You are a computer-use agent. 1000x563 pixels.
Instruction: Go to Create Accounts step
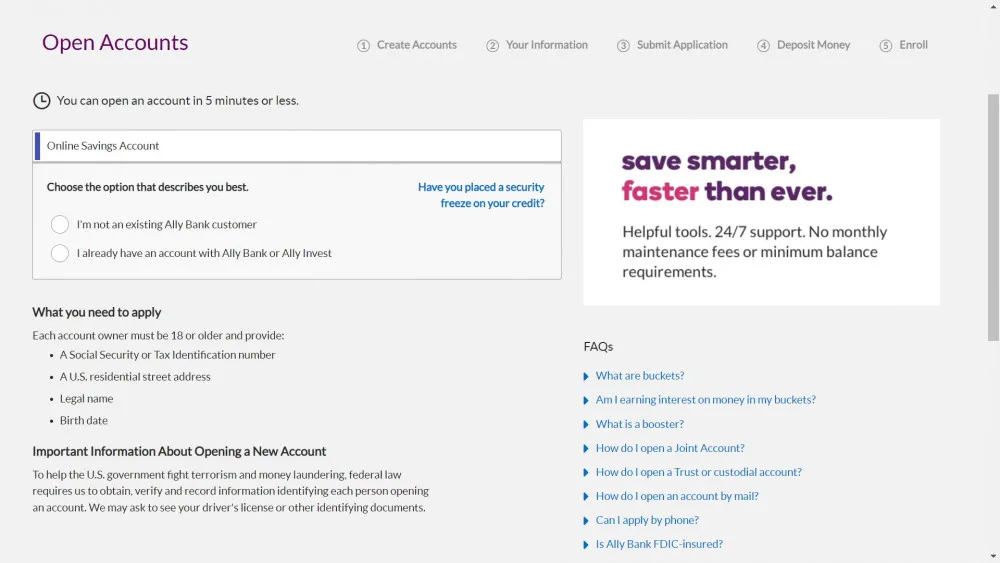tap(416, 45)
